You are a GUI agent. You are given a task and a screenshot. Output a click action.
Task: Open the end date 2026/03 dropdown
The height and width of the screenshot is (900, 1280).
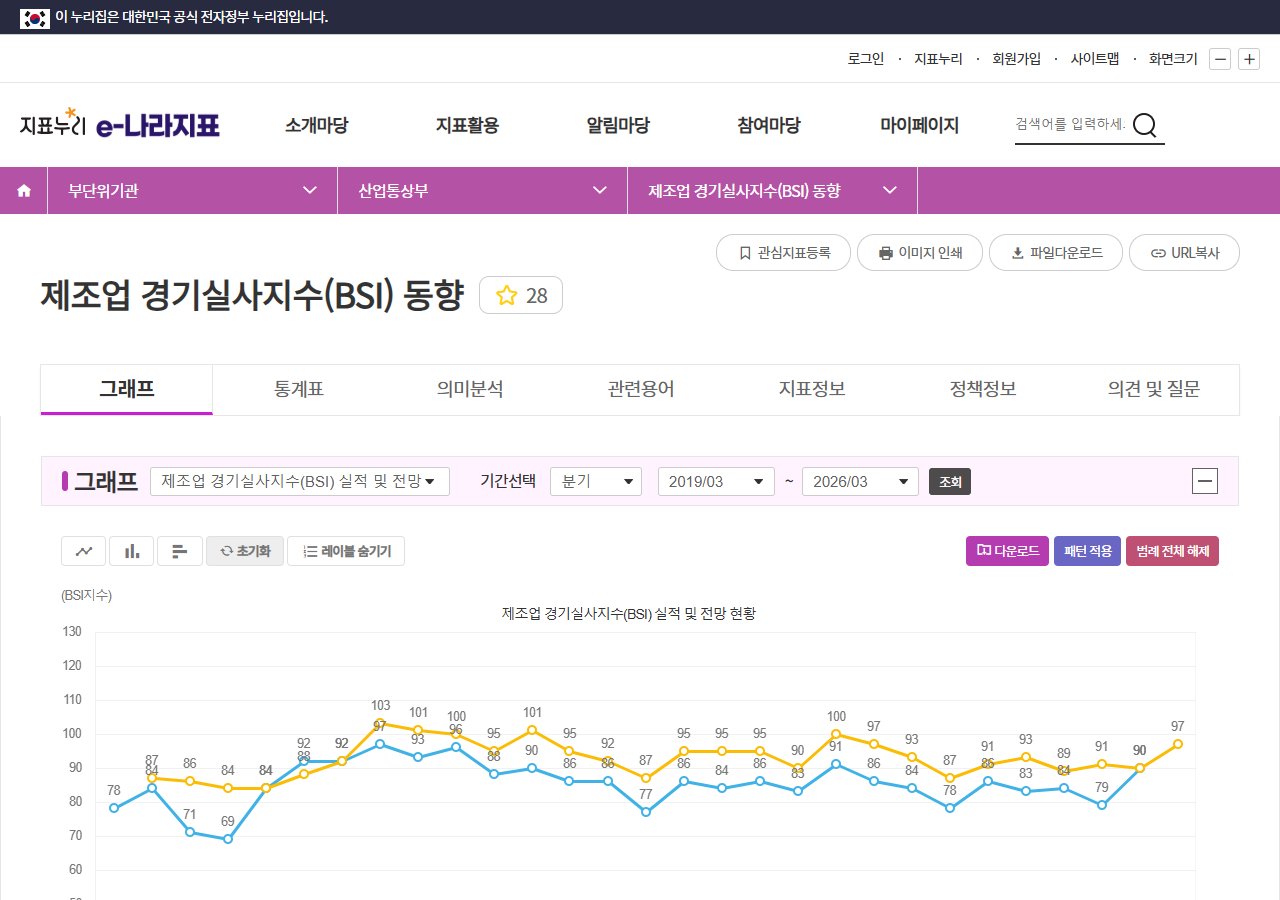[x=860, y=482]
